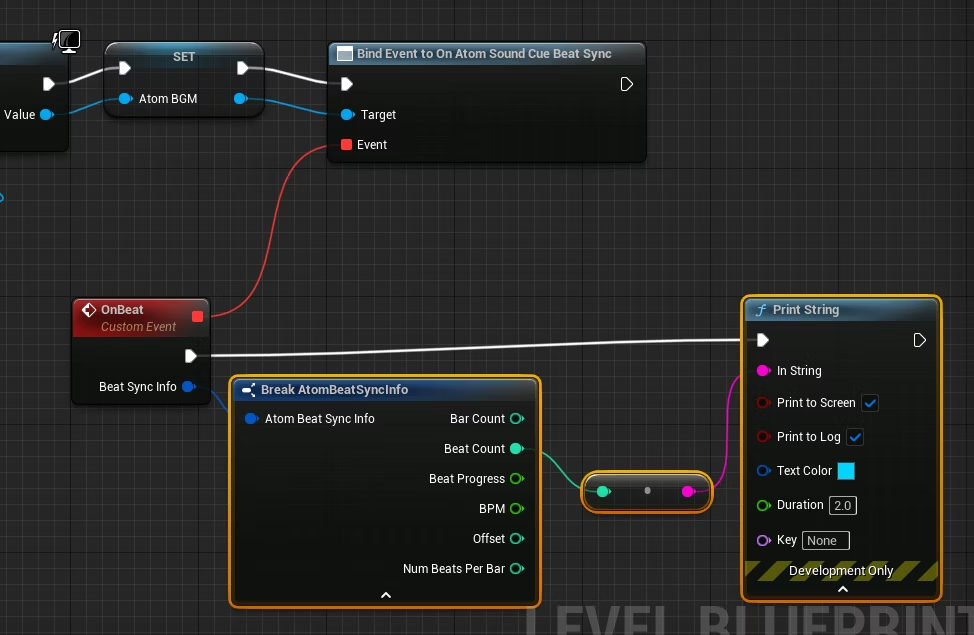This screenshot has width=974, height=635.
Task: Select the Bind Event to On Atom Sound Cue Beat Sync node
Action: pyautogui.click(x=484, y=54)
